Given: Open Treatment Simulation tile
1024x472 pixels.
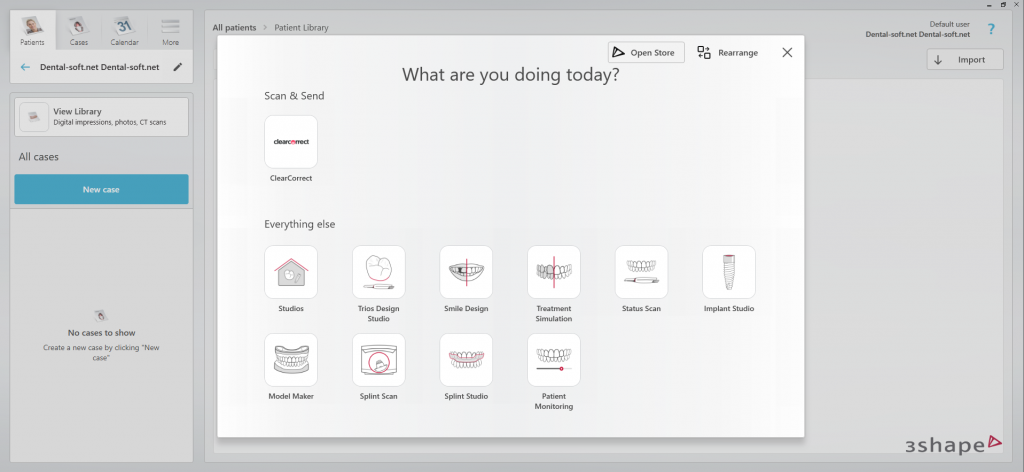Looking at the screenshot, I should [x=554, y=272].
